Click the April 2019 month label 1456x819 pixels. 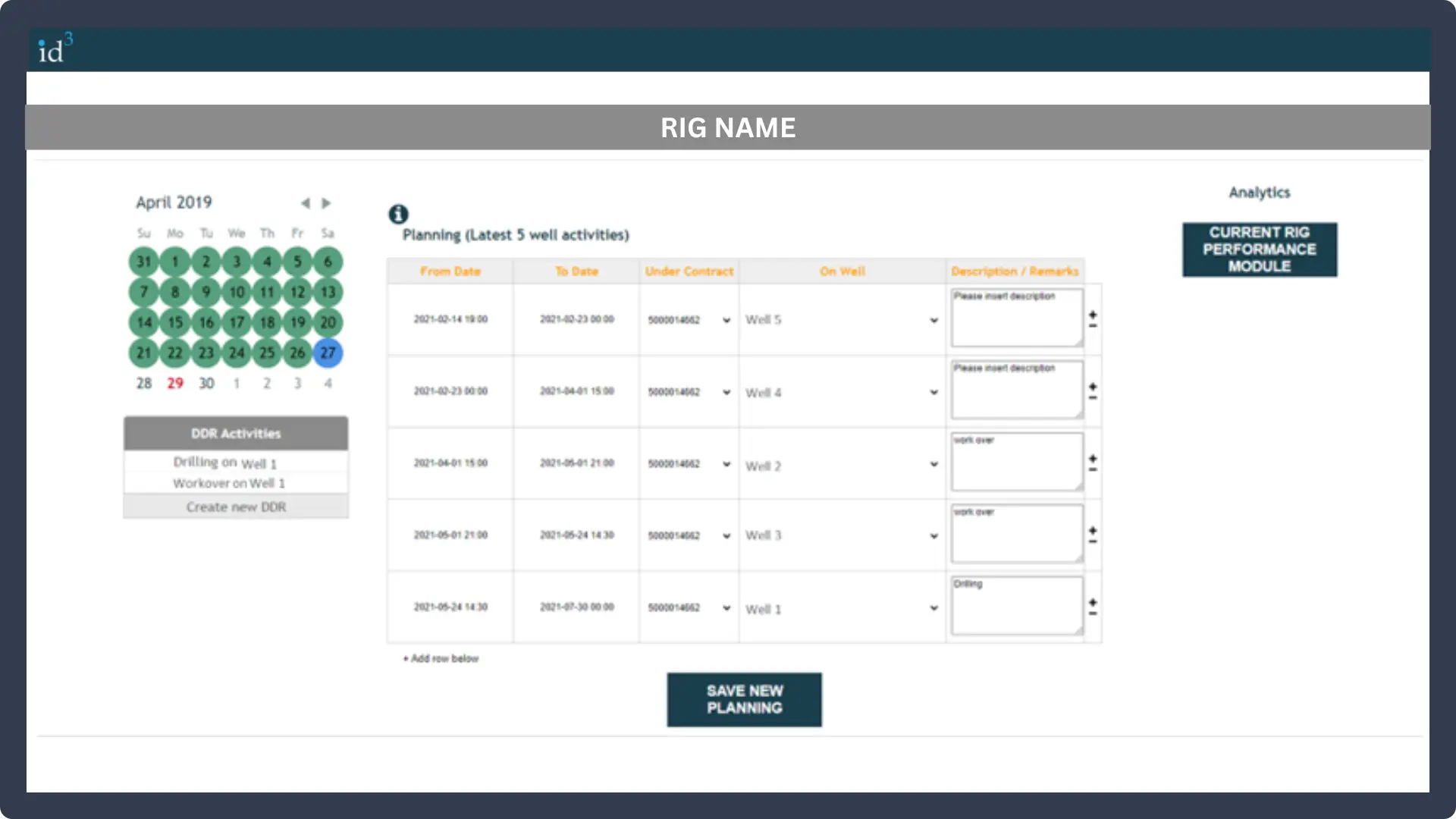click(x=174, y=202)
